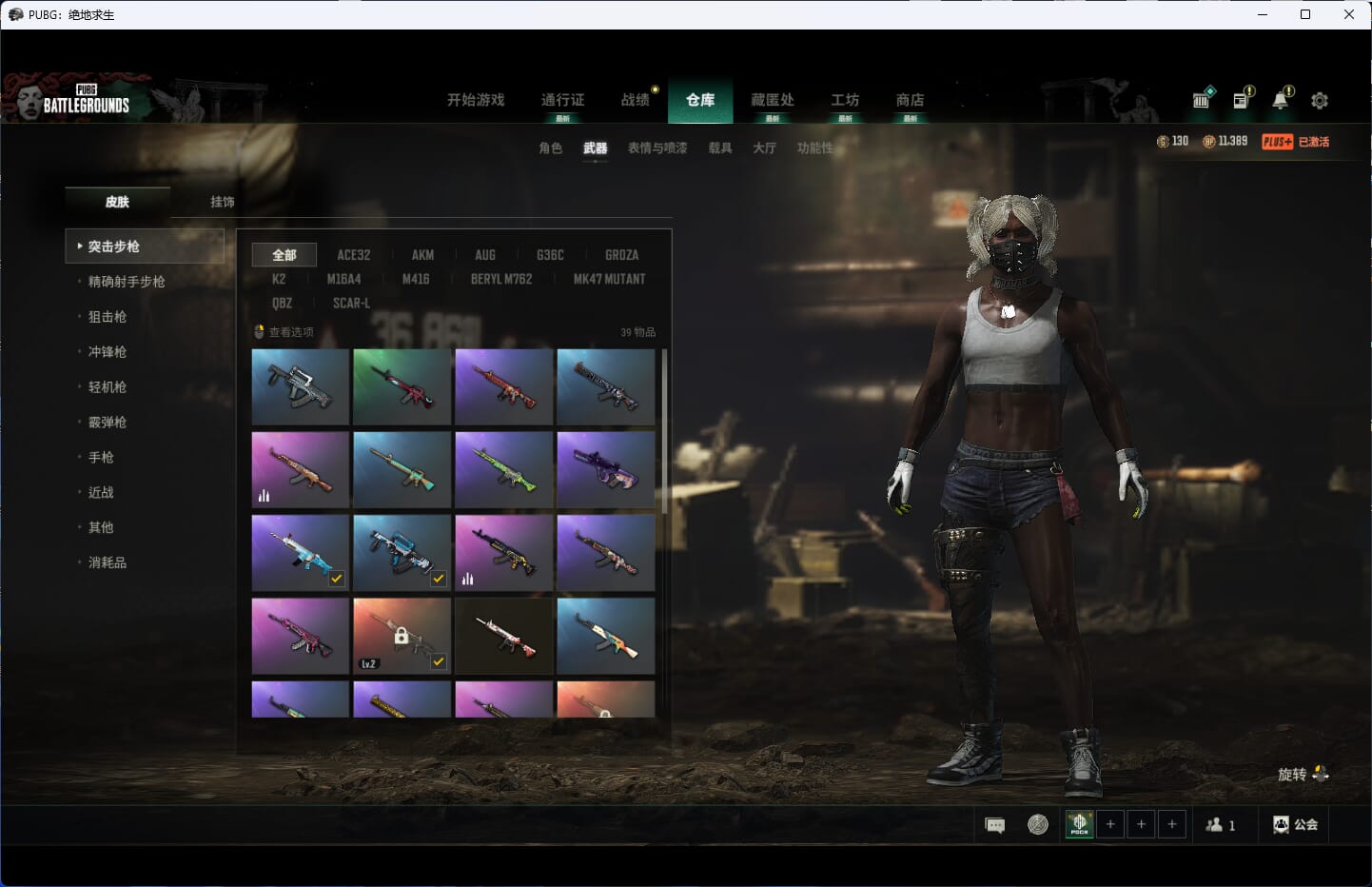This screenshot has width=1372, height=887.
Task: Select the purple AUG skin
Action: (x=605, y=469)
